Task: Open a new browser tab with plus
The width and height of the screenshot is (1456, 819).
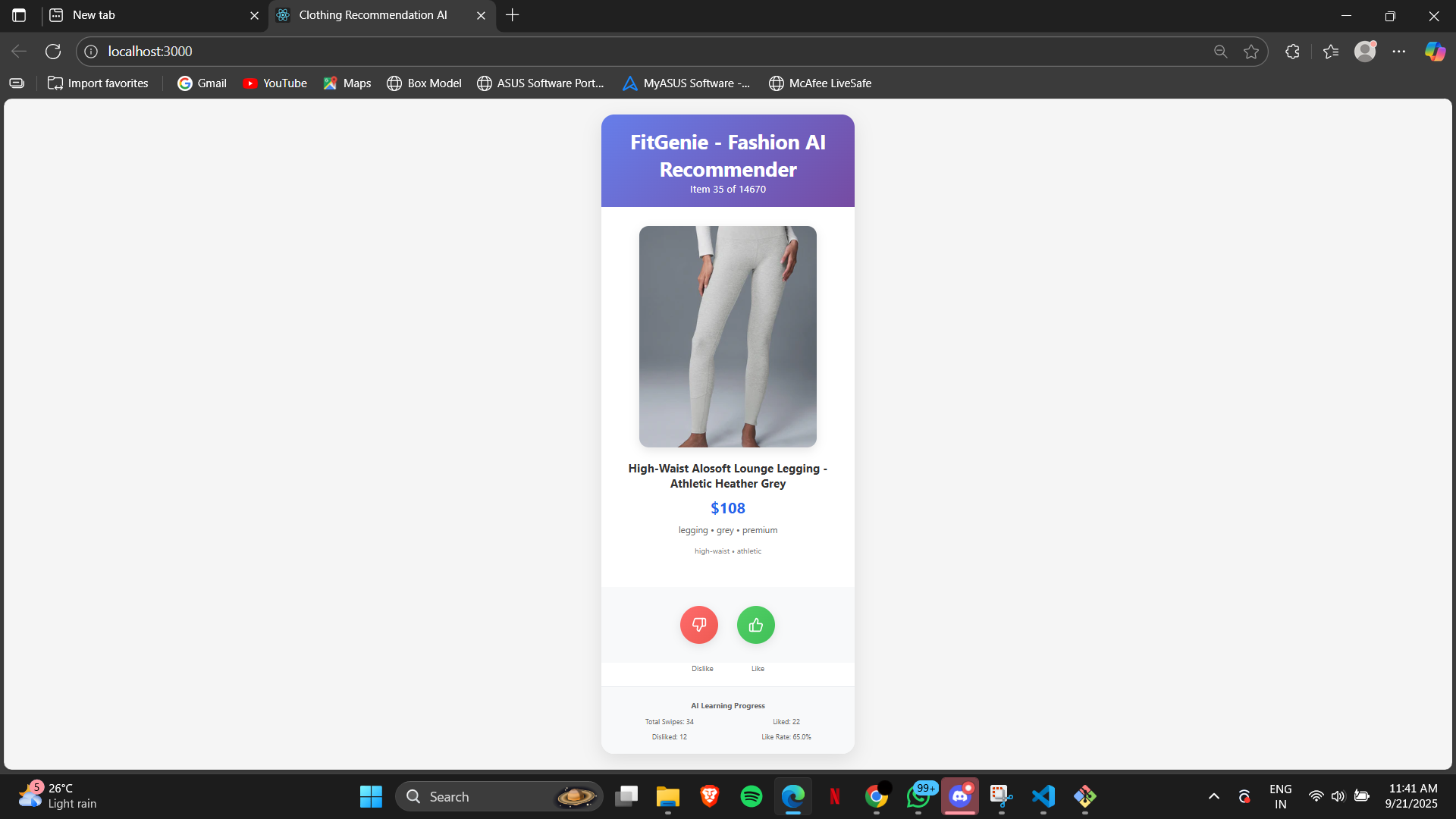Action: click(x=513, y=15)
